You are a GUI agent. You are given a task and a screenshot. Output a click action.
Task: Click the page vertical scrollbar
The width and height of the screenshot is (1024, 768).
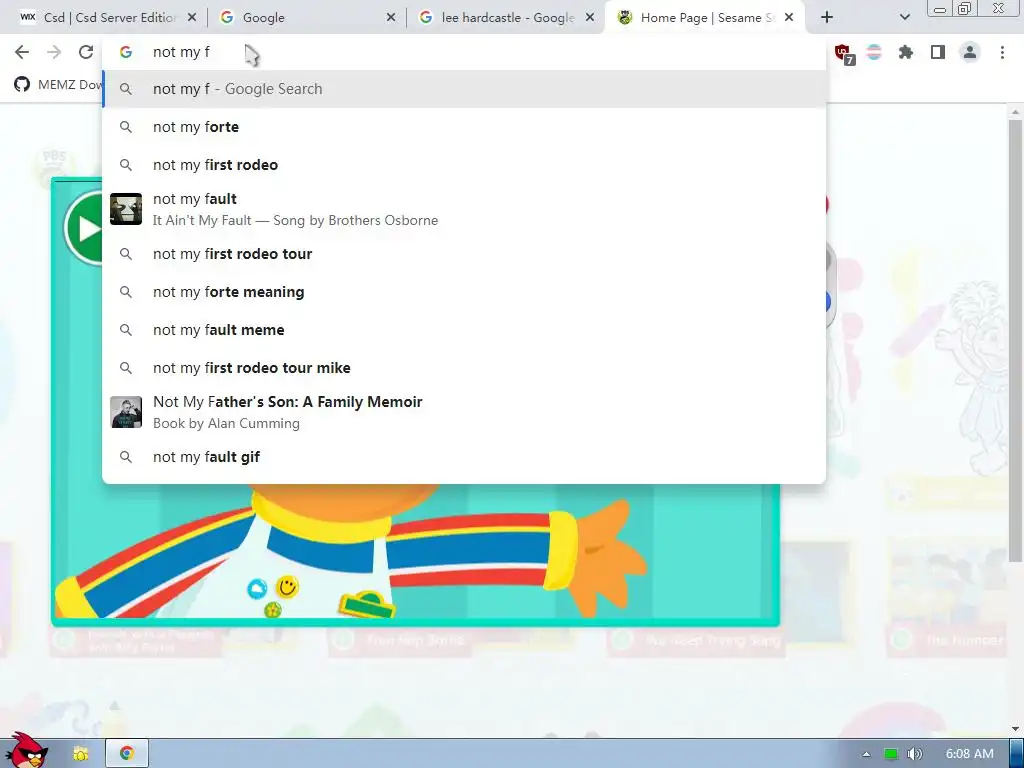coord(1015,340)
